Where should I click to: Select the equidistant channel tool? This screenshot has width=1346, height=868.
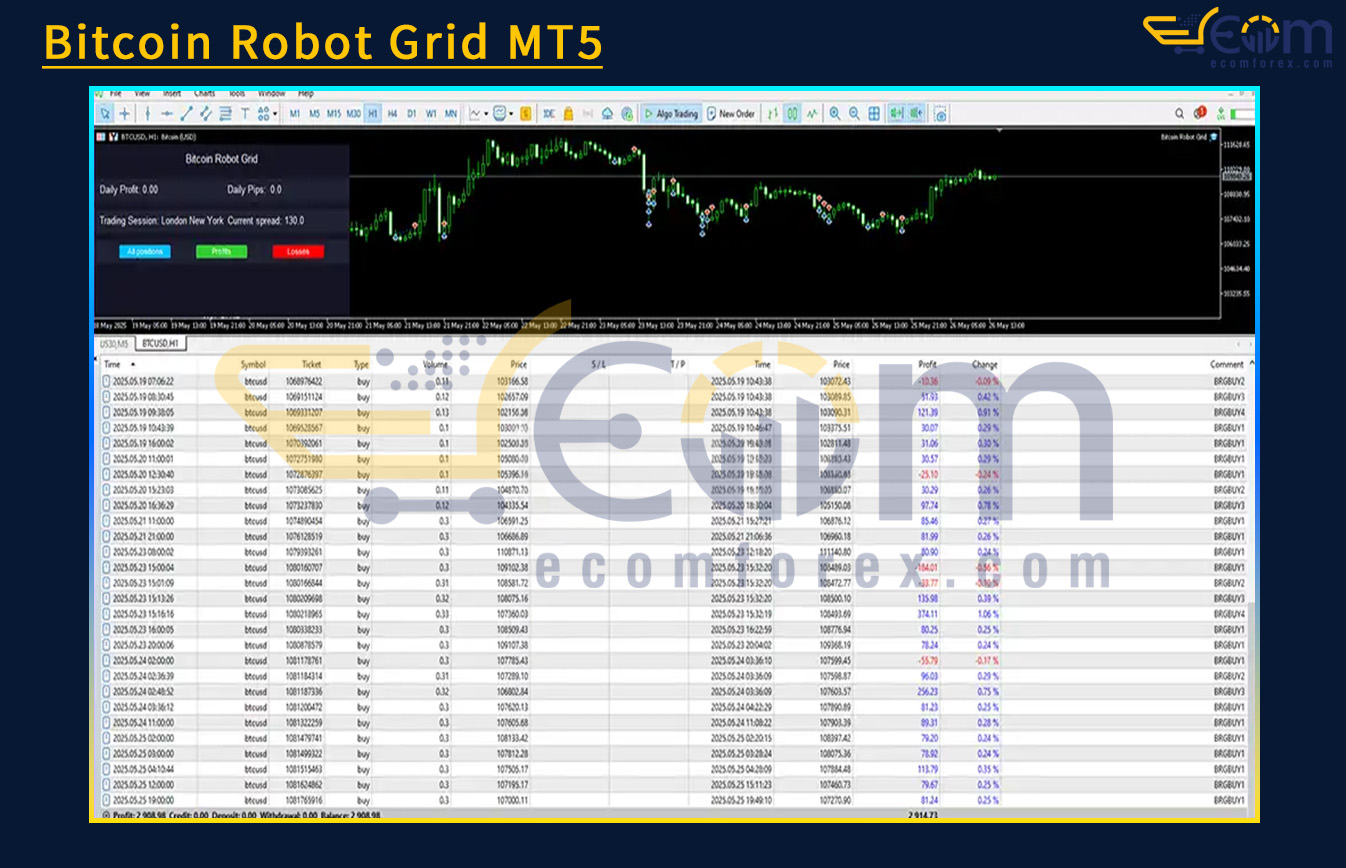206,114
